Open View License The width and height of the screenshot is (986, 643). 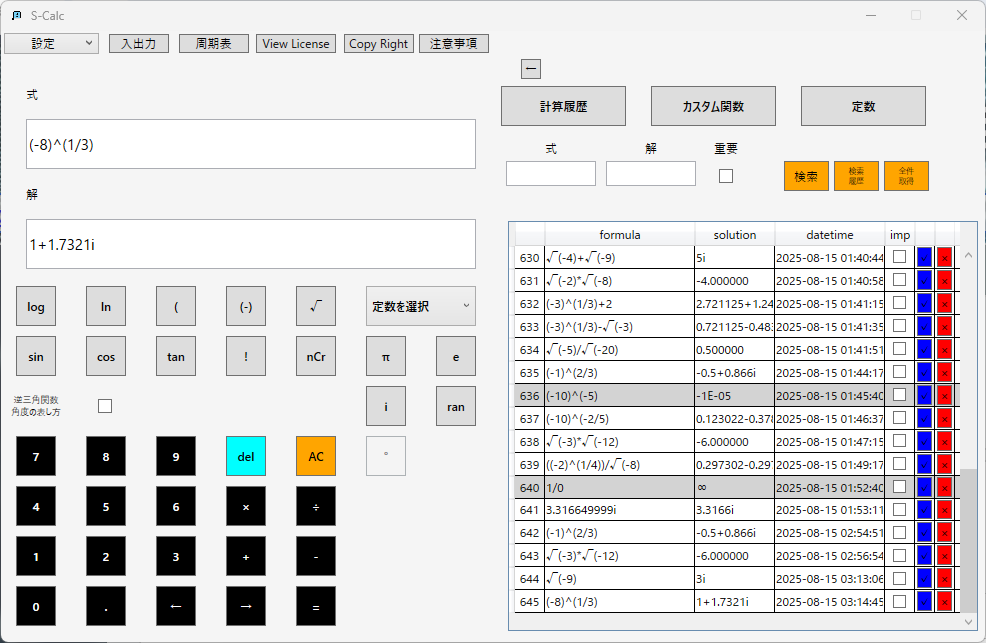296,43
